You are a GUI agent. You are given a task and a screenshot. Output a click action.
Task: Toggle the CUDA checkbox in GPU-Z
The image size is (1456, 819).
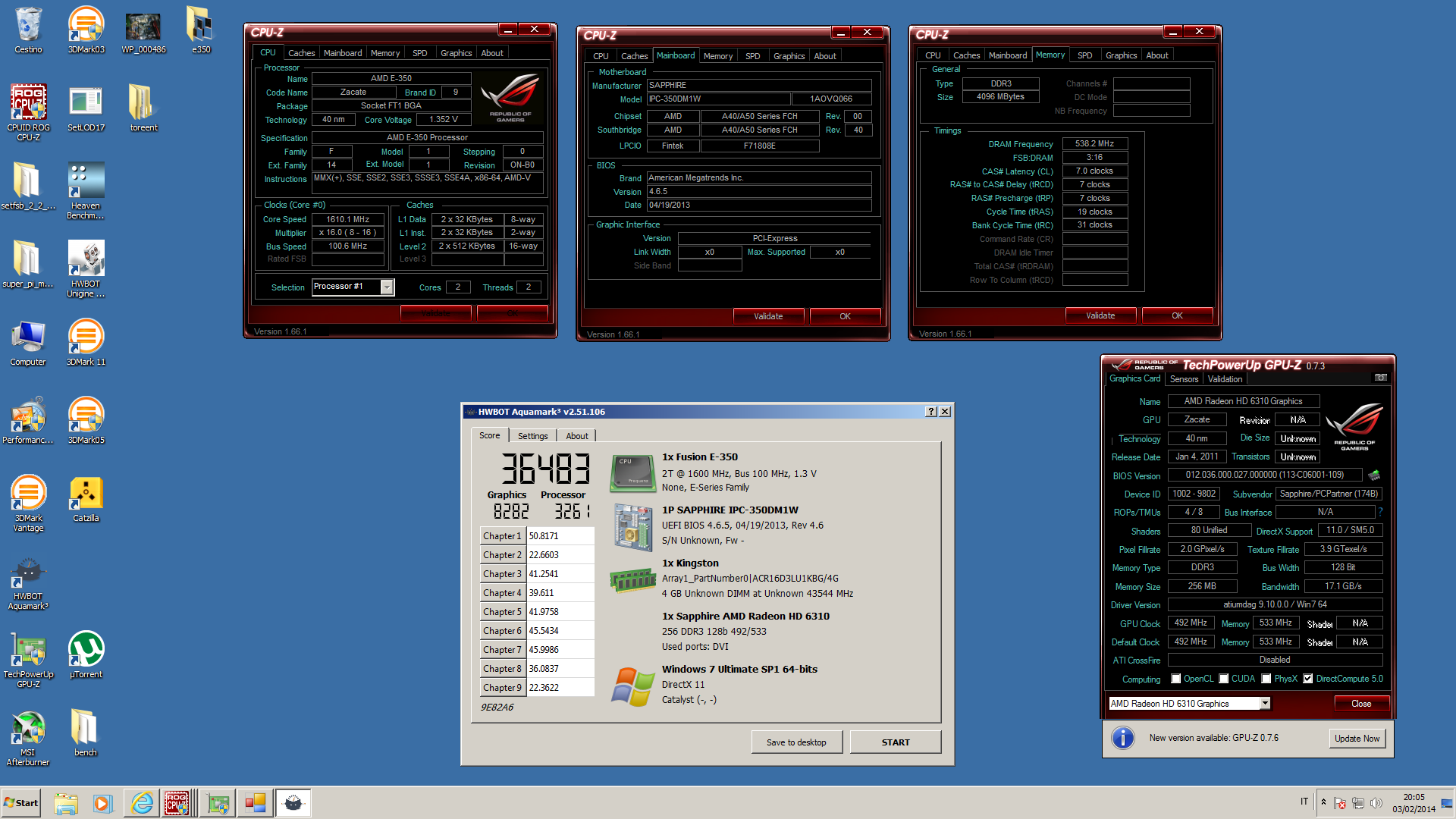click(x=1223, y=679)
